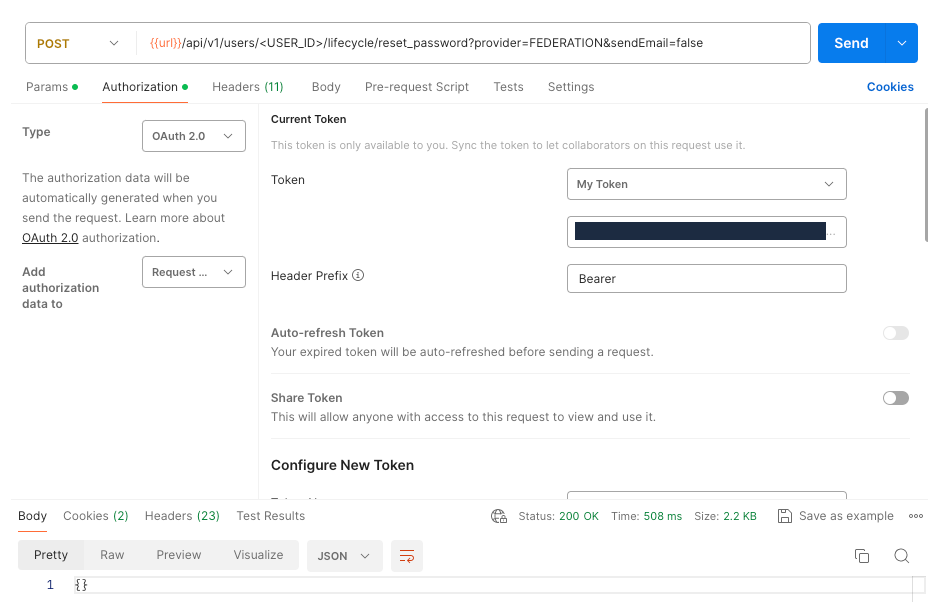
Task: Expand the OAuth 2.0 Type dropdown
Action: tap(194, 136)
